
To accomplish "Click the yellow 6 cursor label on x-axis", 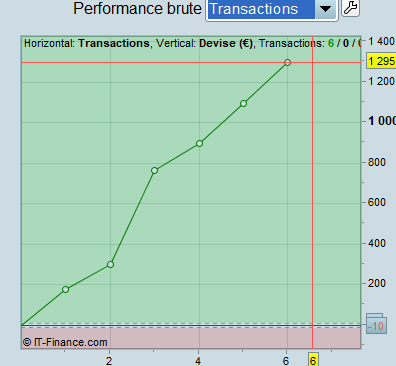I will coord(313,360).
